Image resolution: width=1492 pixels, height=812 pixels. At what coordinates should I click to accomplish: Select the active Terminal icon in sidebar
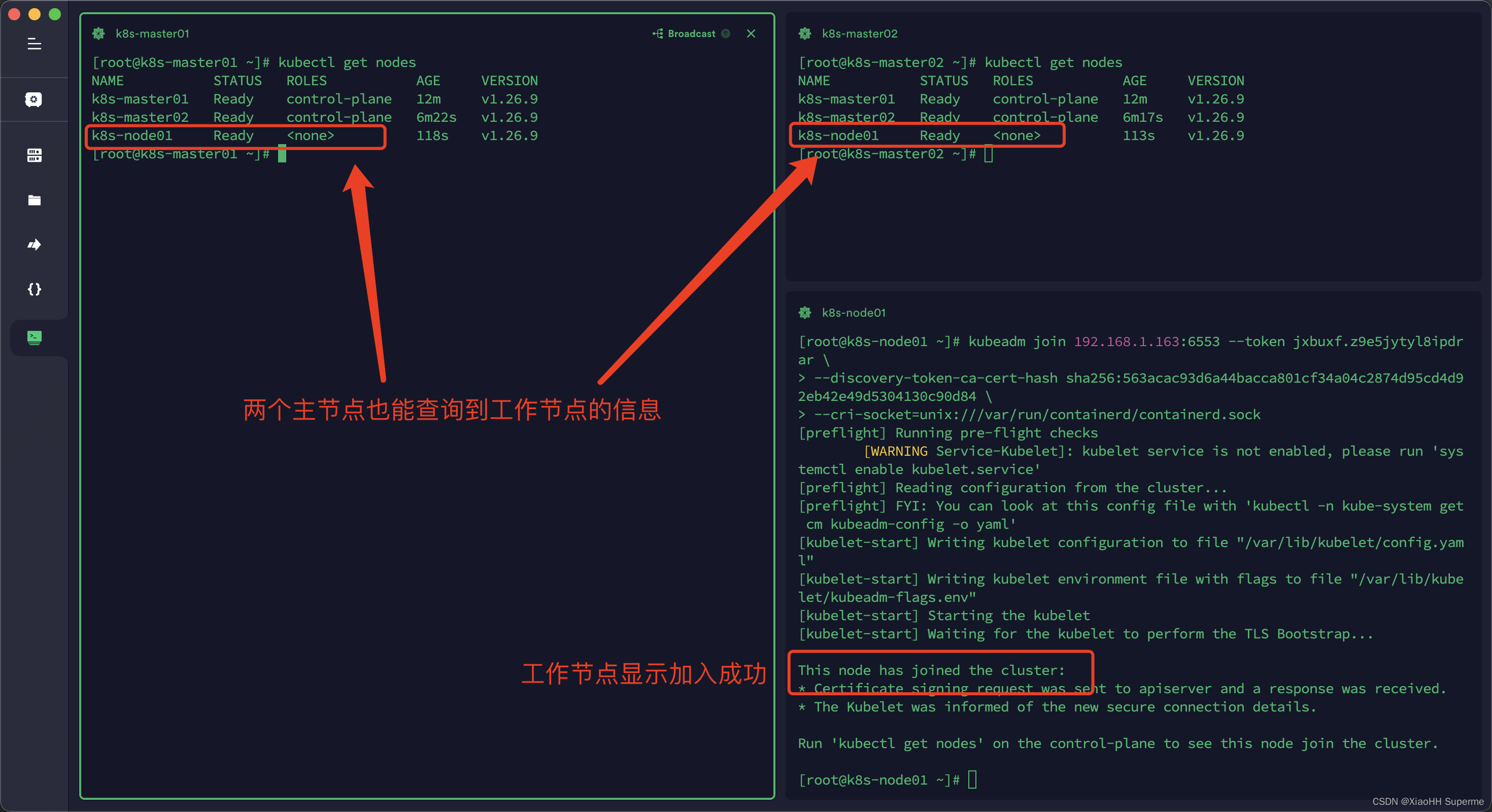pos(34,337)
